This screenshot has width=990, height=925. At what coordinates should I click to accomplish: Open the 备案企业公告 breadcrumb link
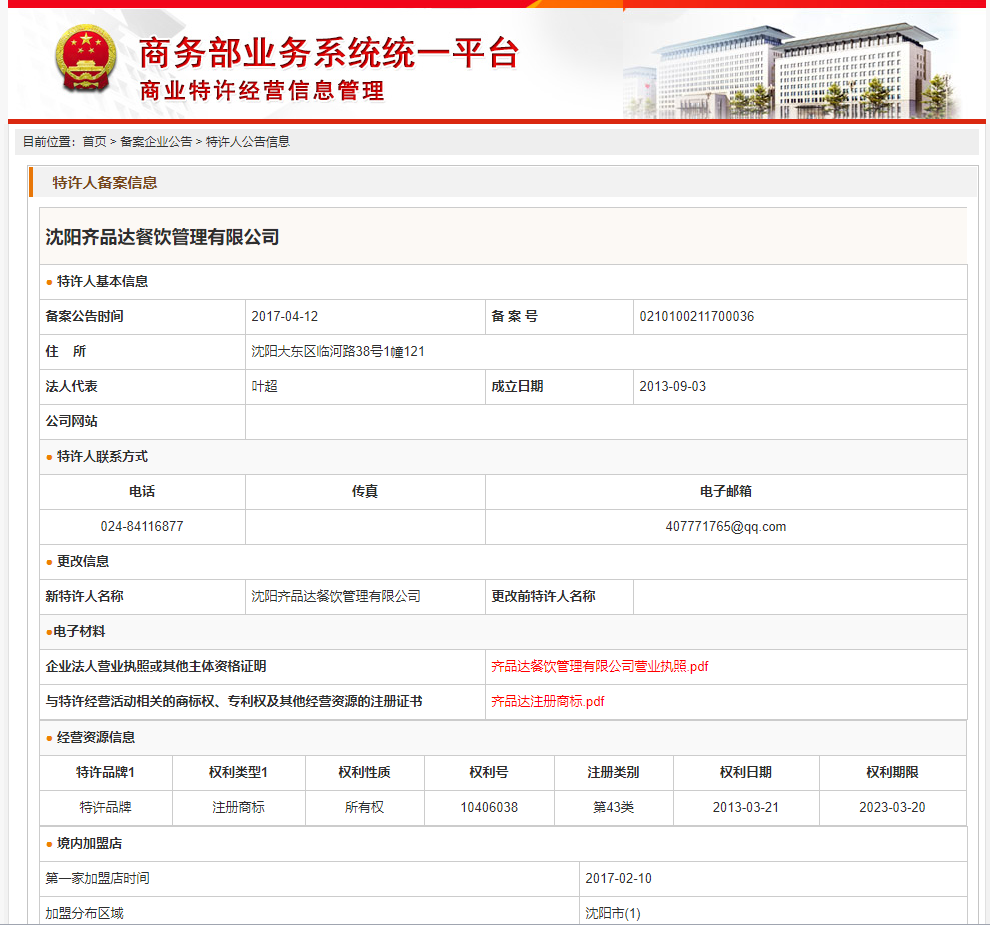[156, 141]
